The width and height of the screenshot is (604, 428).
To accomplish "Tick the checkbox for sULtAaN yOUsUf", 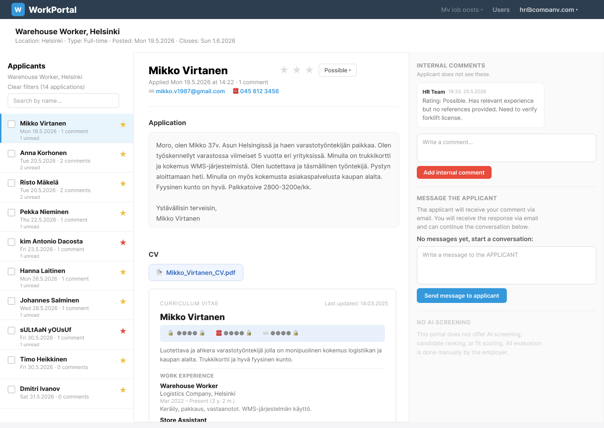I will pos(12,330).
